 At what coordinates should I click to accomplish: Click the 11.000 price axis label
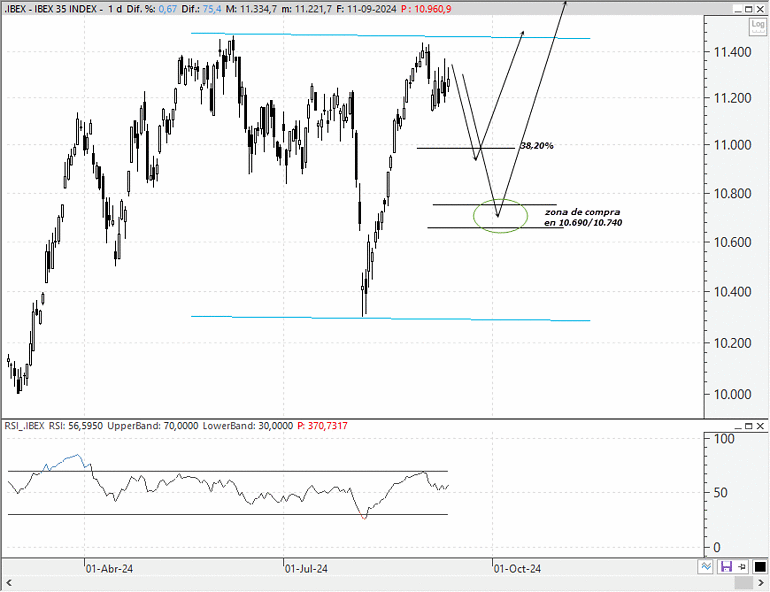point(732,145)
